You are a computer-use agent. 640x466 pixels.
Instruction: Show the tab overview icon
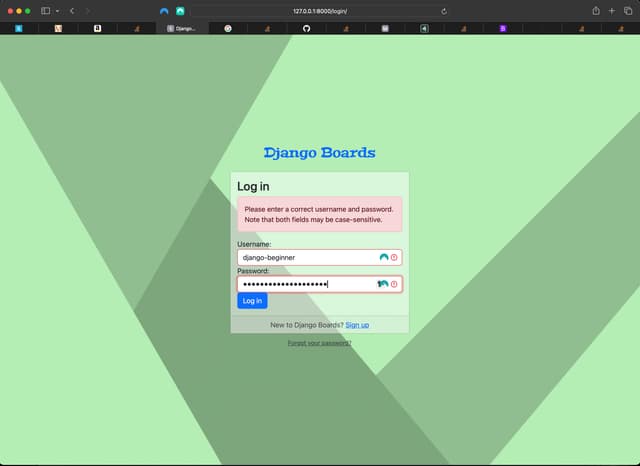tap(628, 11)
